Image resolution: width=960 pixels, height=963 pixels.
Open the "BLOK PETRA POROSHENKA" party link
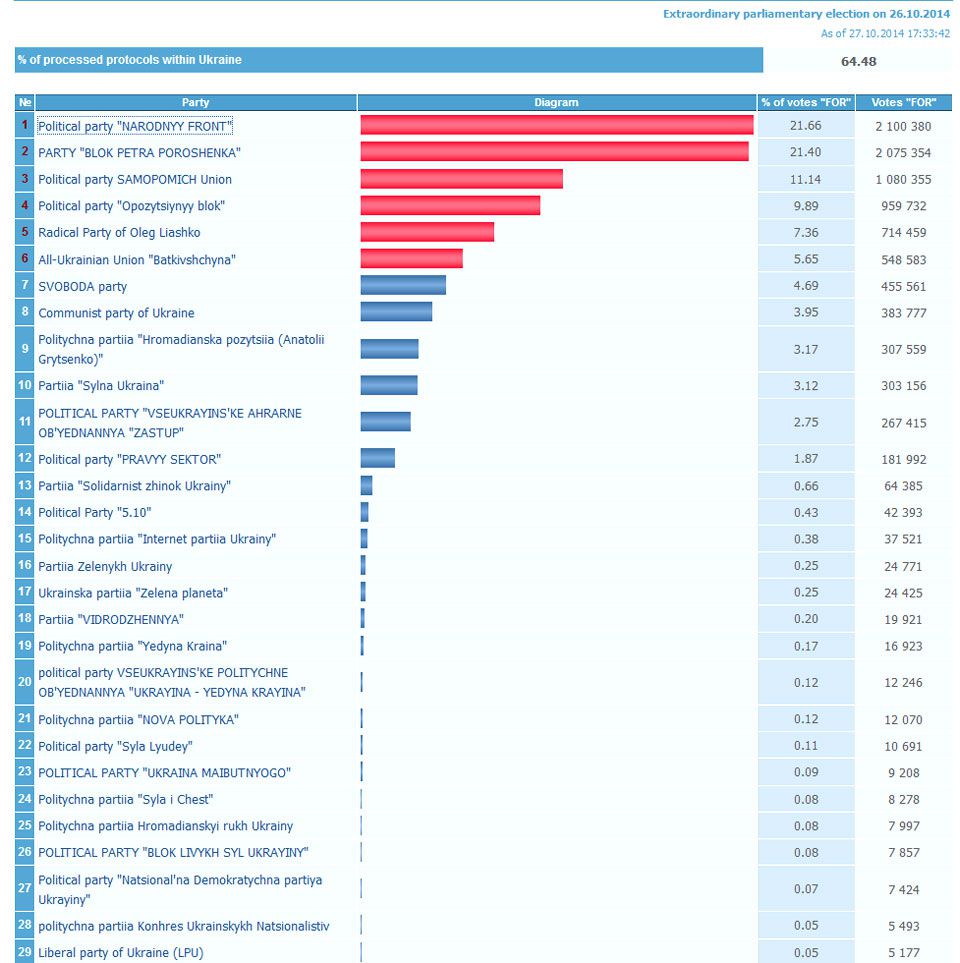139,153
